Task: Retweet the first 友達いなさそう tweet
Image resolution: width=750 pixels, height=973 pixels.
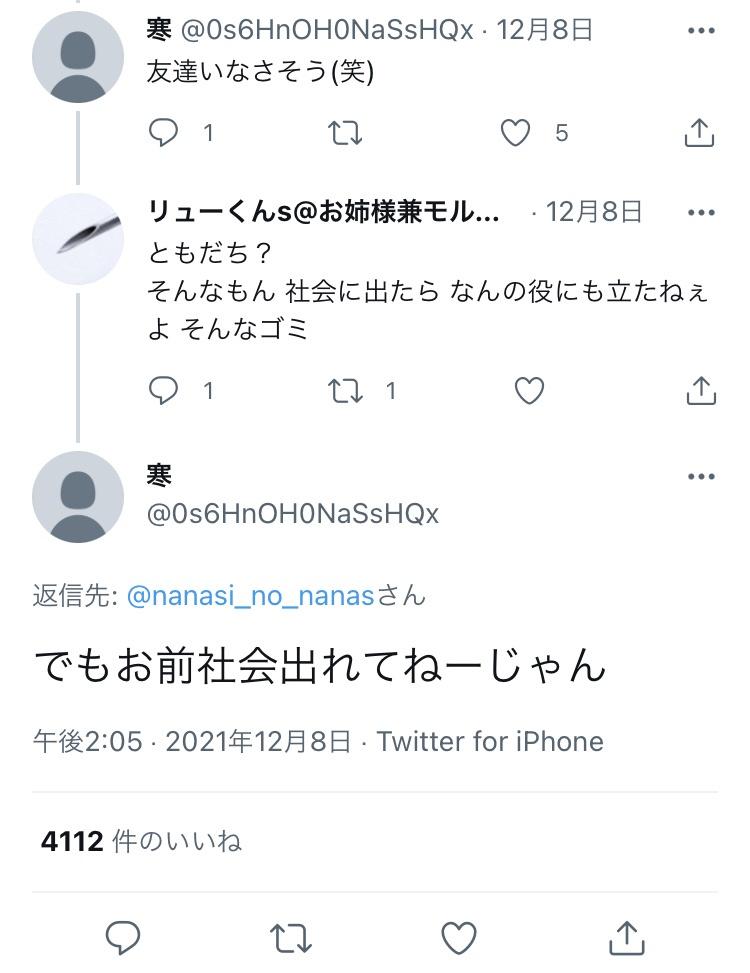Action: 345,133
